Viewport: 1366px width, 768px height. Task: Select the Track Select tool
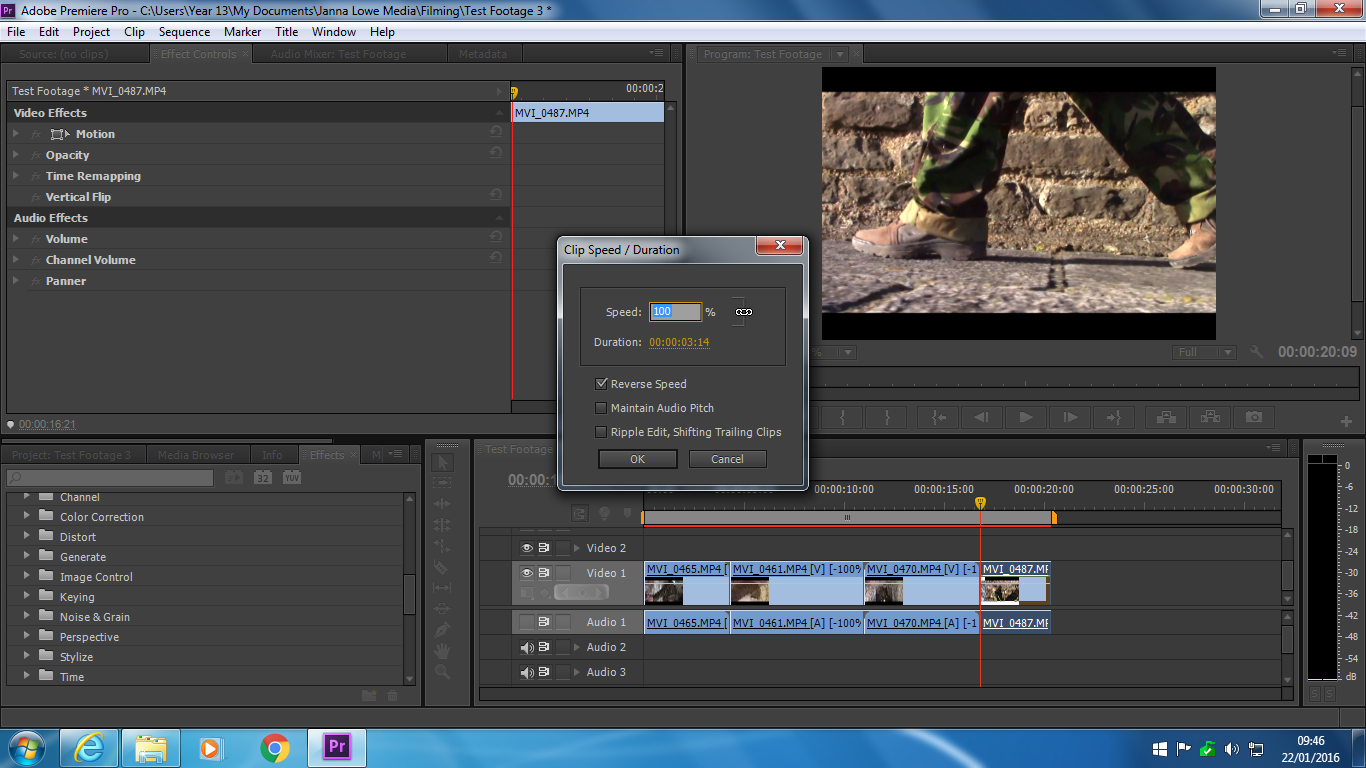point(443,483)
